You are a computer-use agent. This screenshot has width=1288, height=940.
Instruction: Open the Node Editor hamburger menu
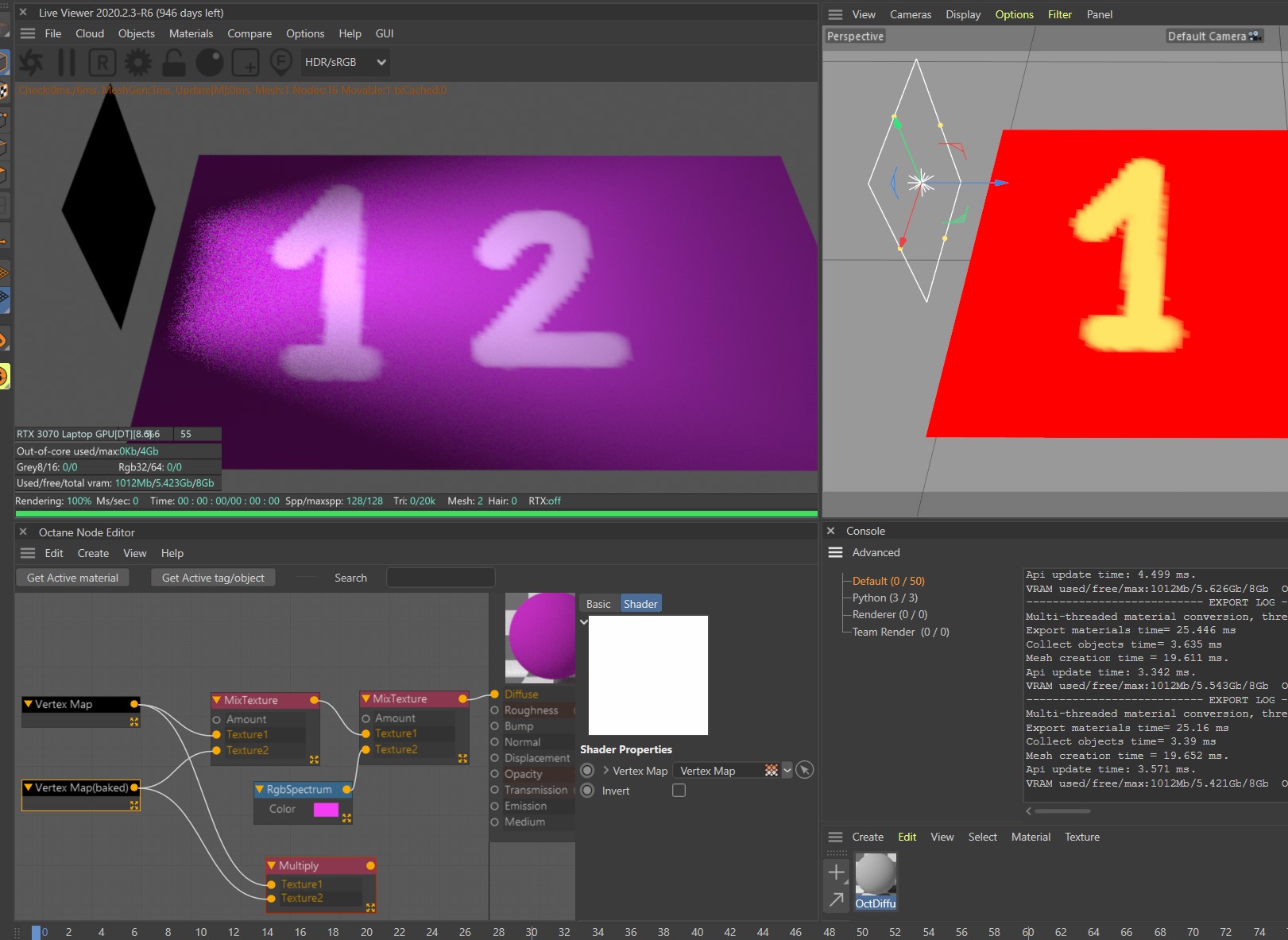point(28,553)
